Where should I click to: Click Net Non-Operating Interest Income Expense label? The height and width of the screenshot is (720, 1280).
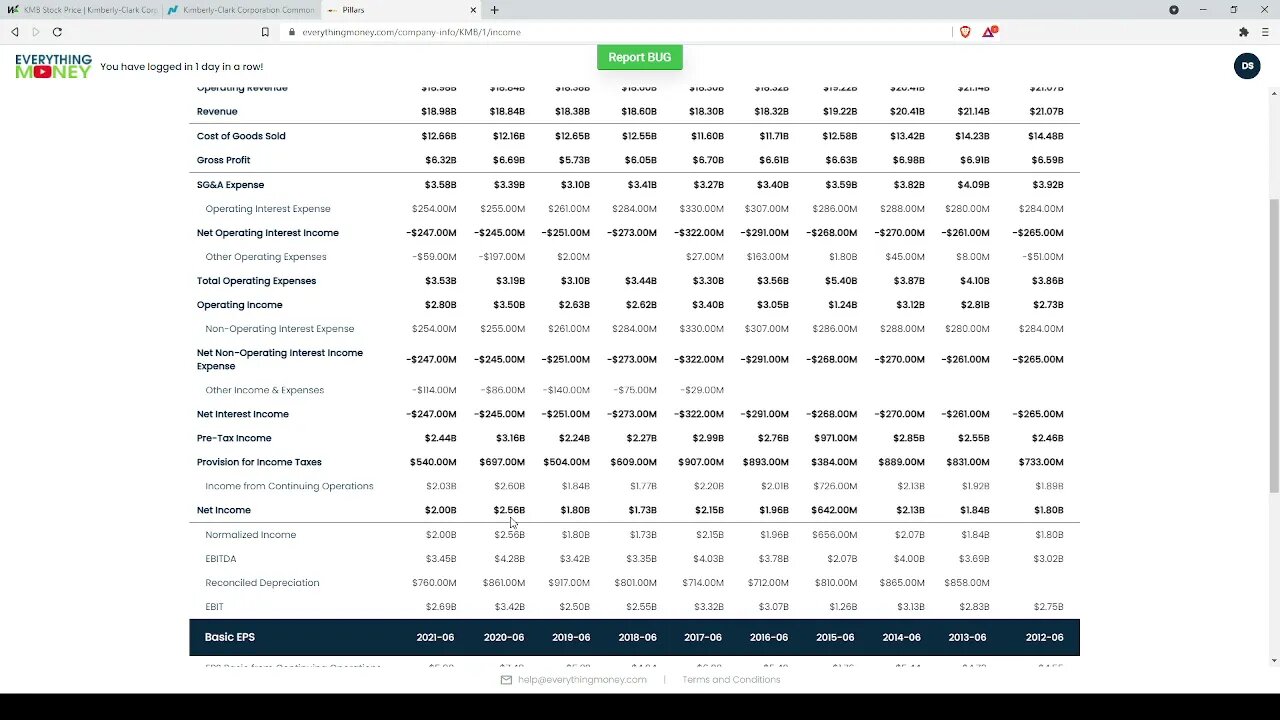(x=280, y=359)
